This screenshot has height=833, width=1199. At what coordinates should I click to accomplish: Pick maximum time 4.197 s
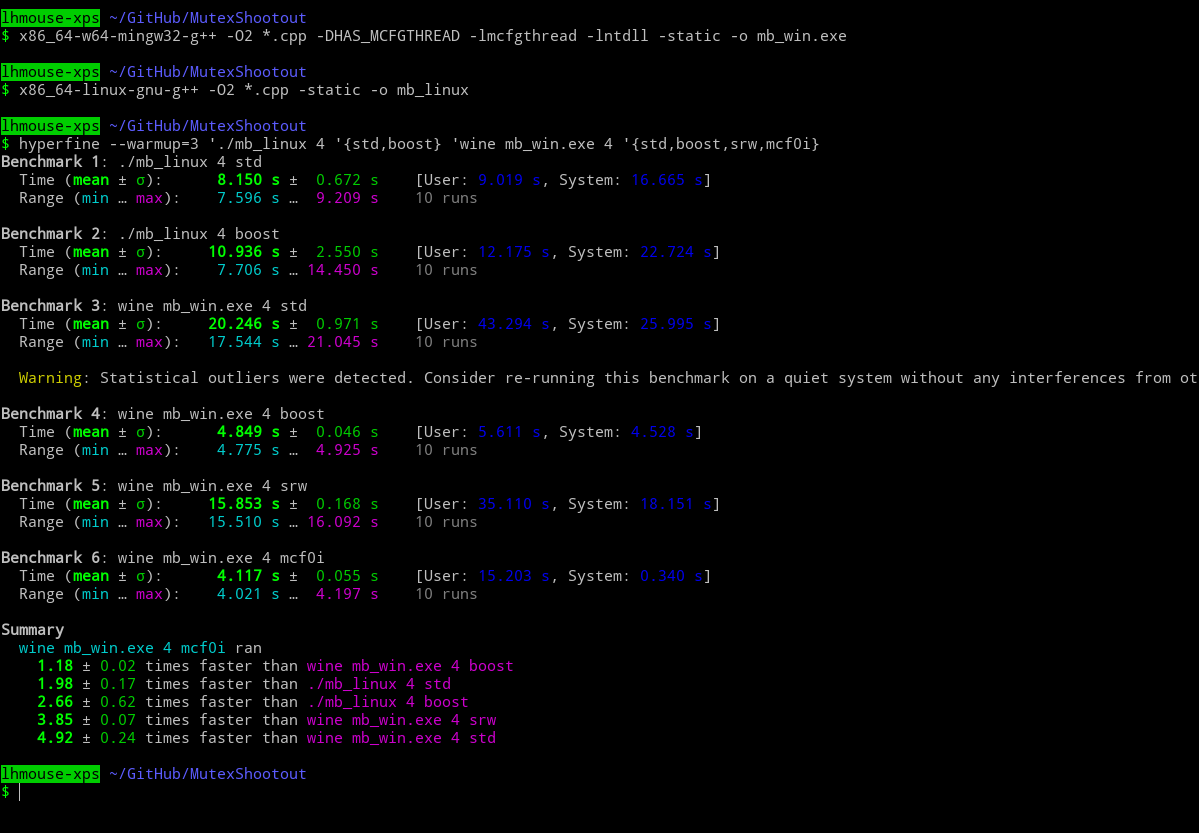[x=347, y=594]
